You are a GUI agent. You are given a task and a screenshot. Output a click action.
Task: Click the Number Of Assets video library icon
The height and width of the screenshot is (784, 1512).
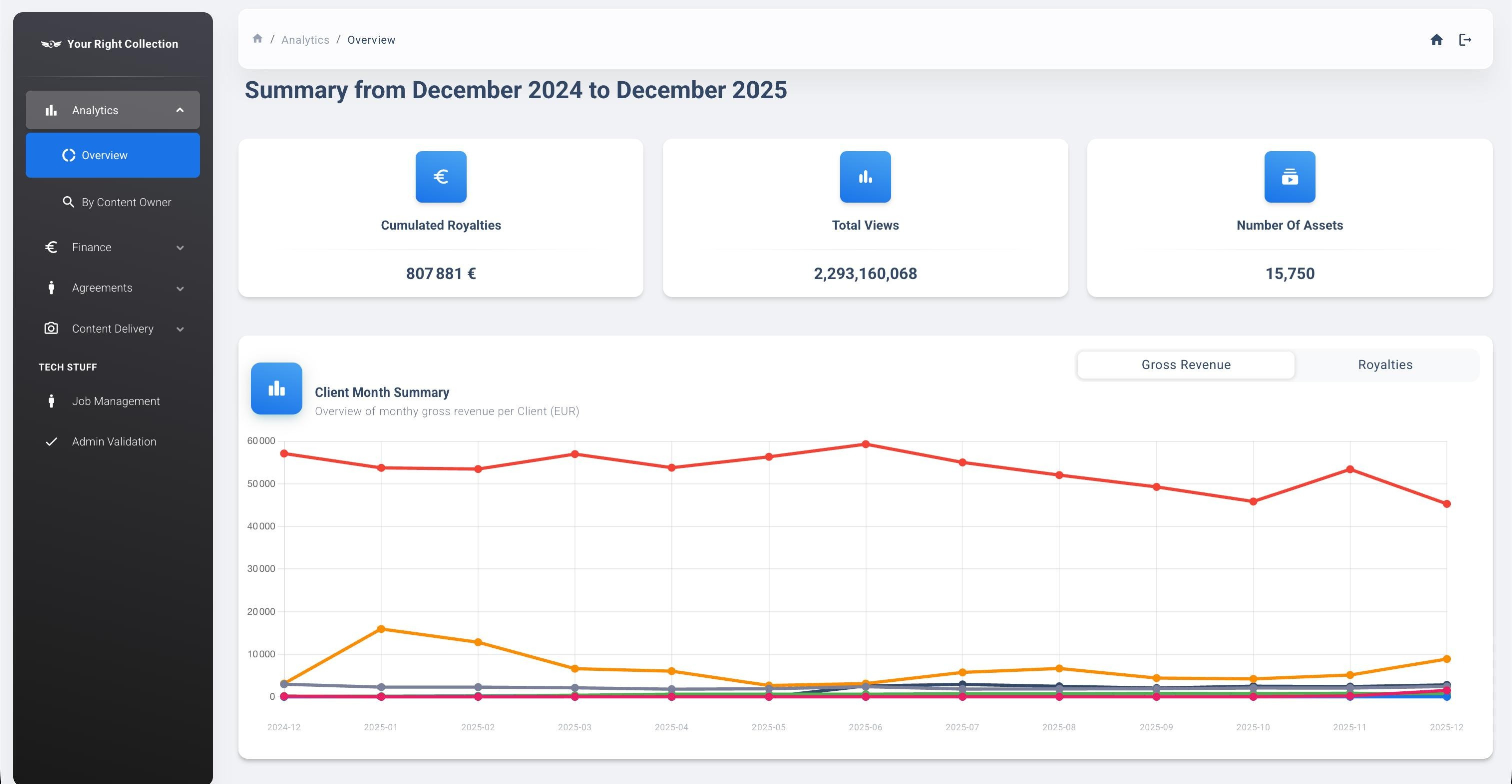pyautogui.click(x=1289, y=177)
